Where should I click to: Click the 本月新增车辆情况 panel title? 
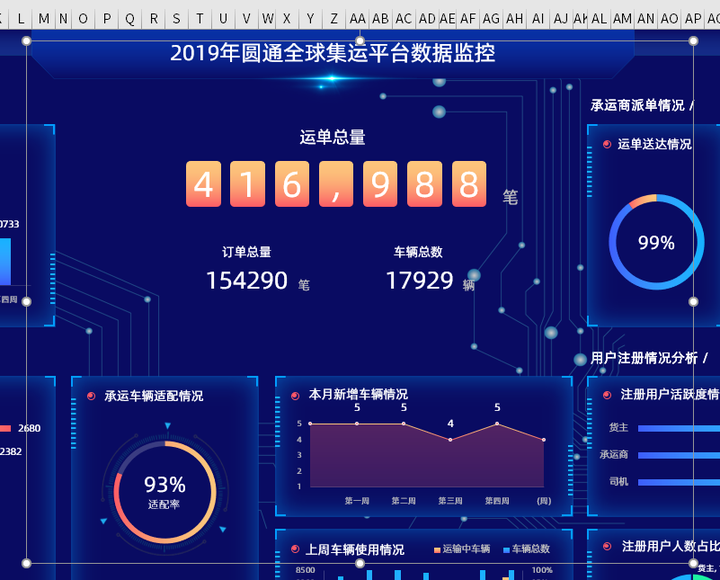[x=358, y=394]
